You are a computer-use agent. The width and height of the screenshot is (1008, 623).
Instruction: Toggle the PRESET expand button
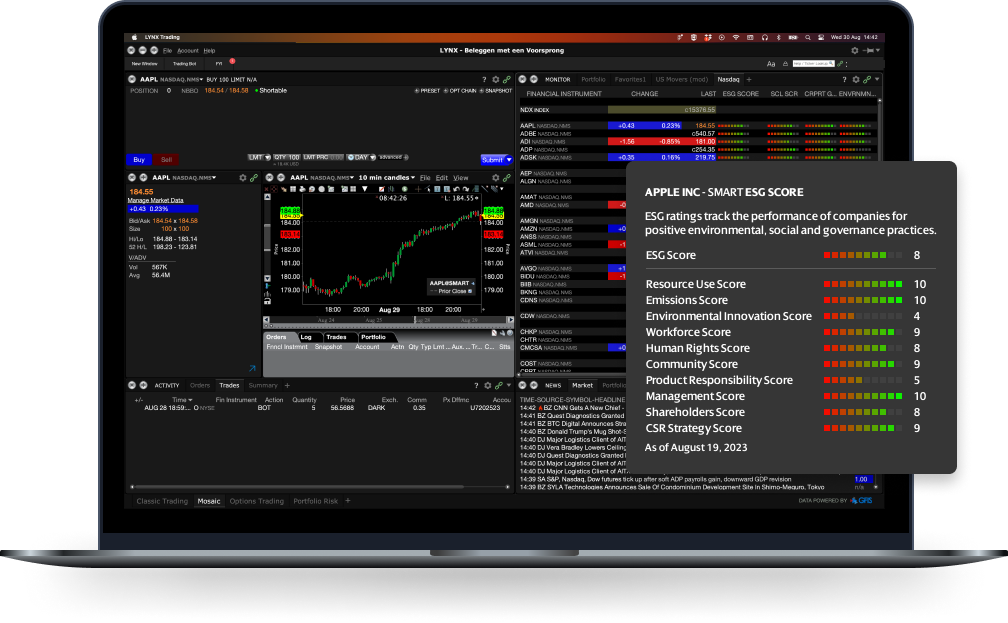417,91
